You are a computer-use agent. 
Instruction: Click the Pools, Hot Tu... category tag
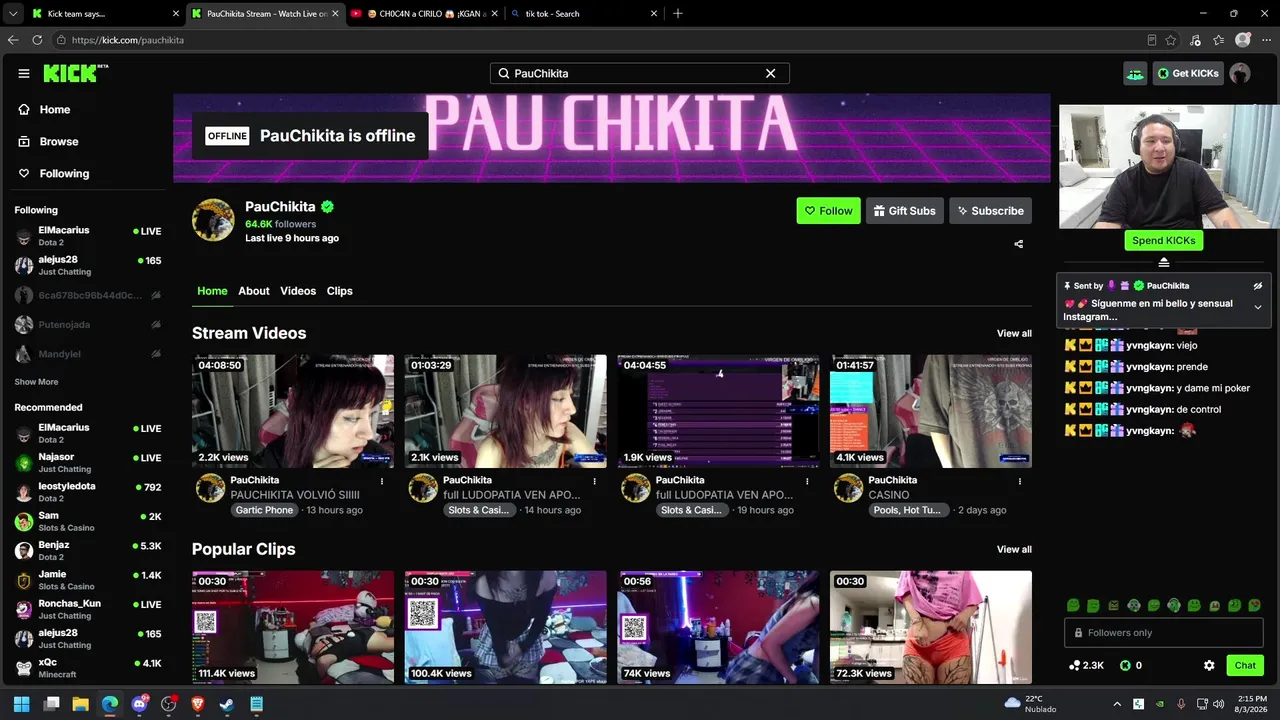click(x=907, y=510)
